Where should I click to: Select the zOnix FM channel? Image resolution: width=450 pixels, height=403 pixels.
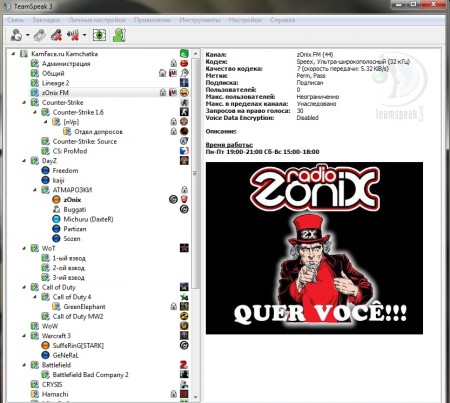point(55,93)
